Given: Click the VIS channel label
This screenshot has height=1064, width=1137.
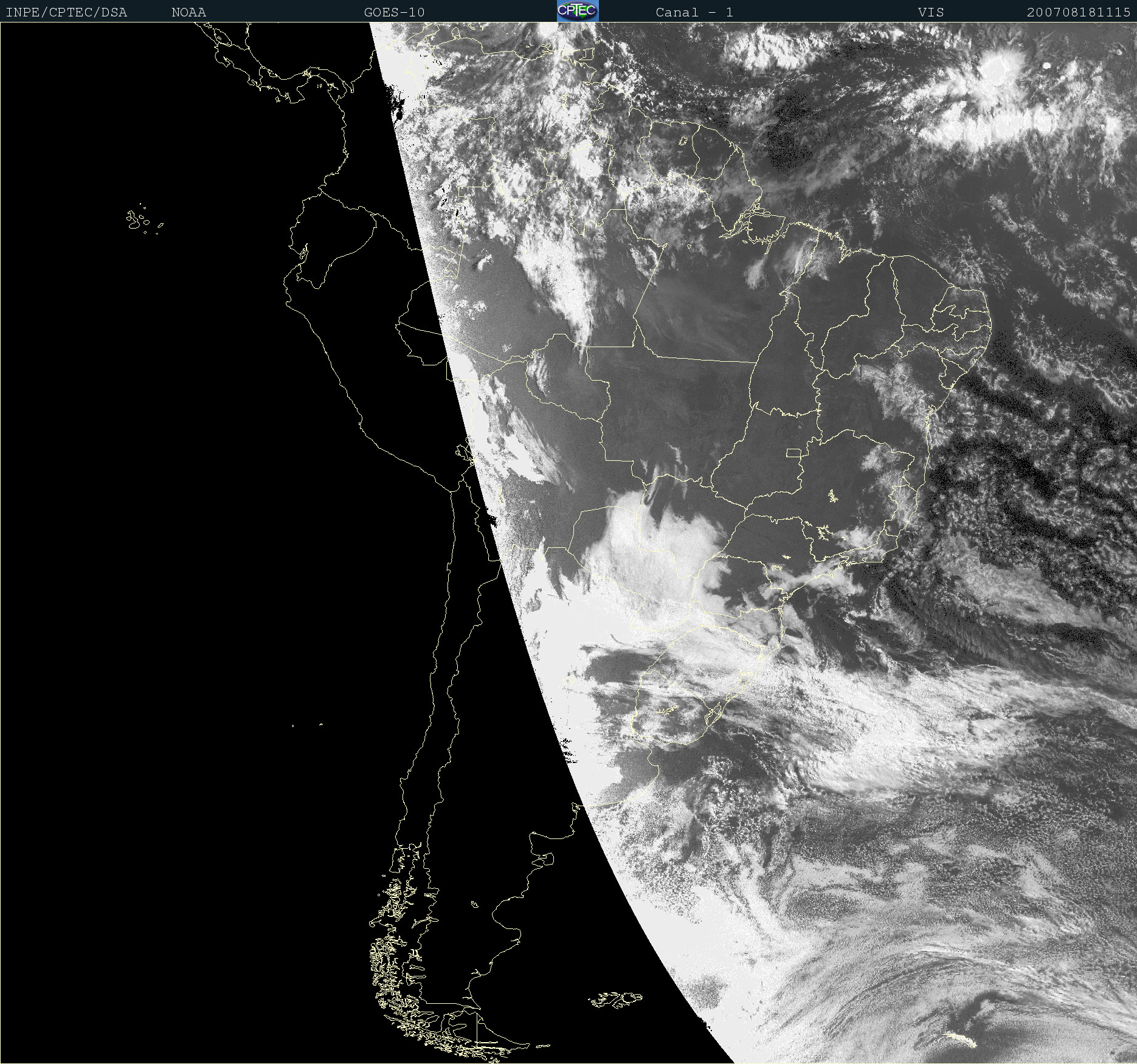Looking at the screenshot, I should click(x=931, y=12).
